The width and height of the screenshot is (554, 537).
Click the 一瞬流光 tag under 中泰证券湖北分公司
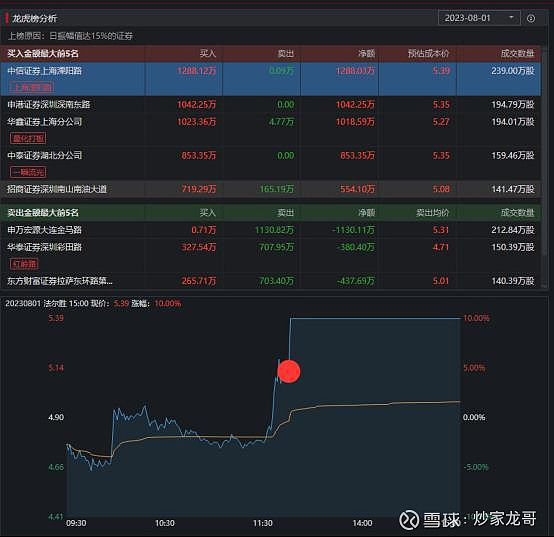[x=28, y=172]
